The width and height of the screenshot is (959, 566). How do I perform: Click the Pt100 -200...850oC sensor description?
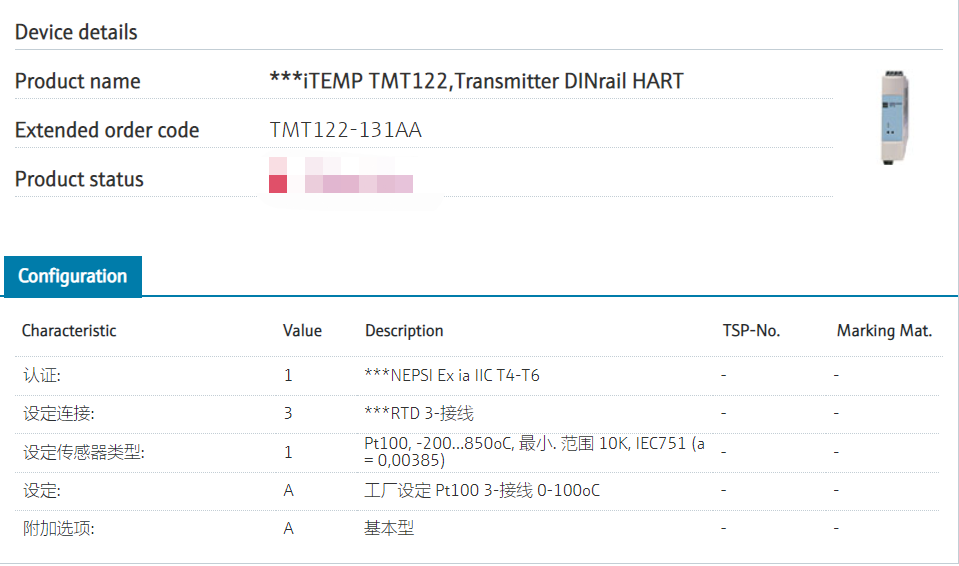tap(534, 452)
